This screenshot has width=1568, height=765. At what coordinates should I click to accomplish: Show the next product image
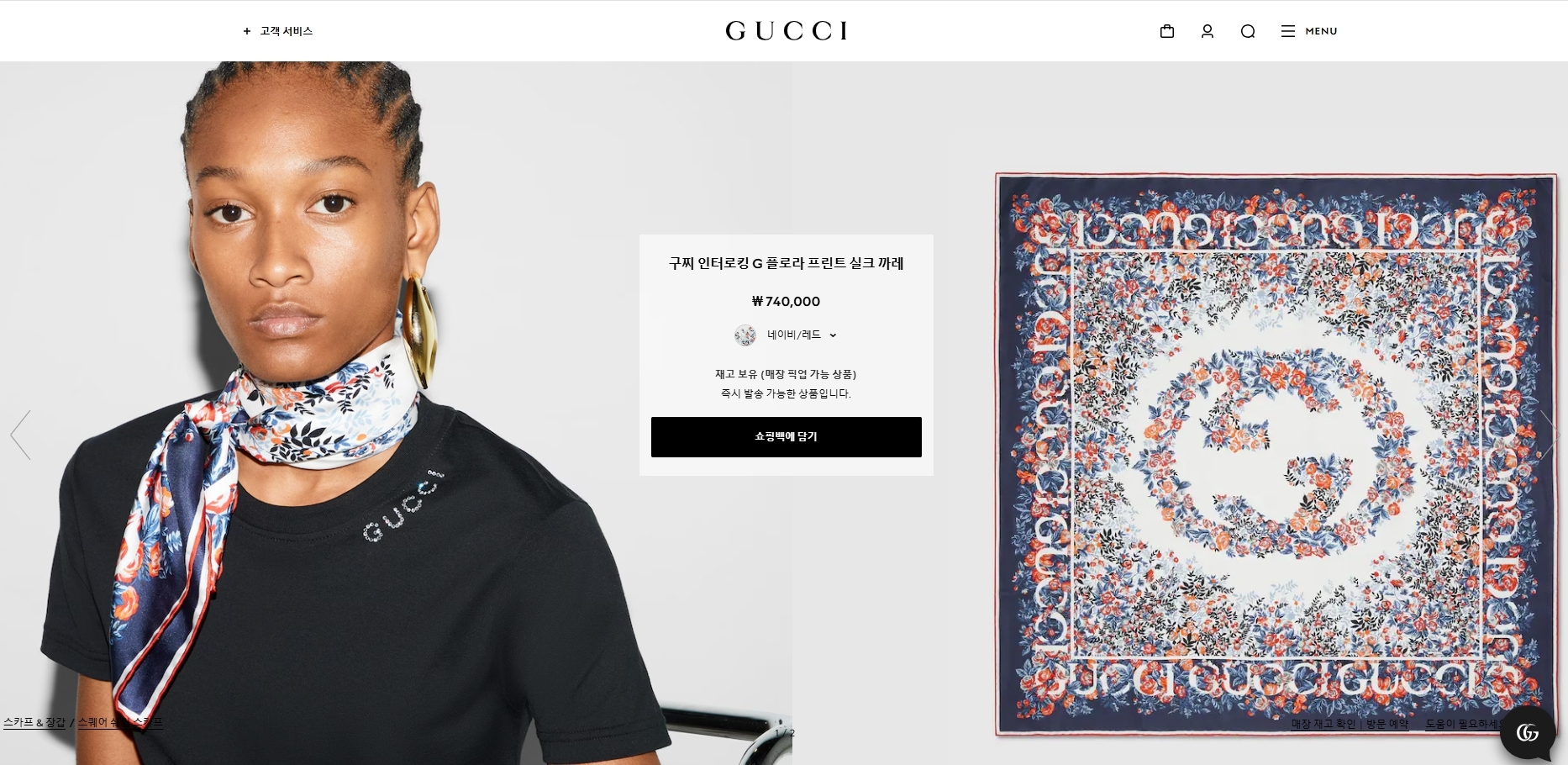click(1548, 435)
